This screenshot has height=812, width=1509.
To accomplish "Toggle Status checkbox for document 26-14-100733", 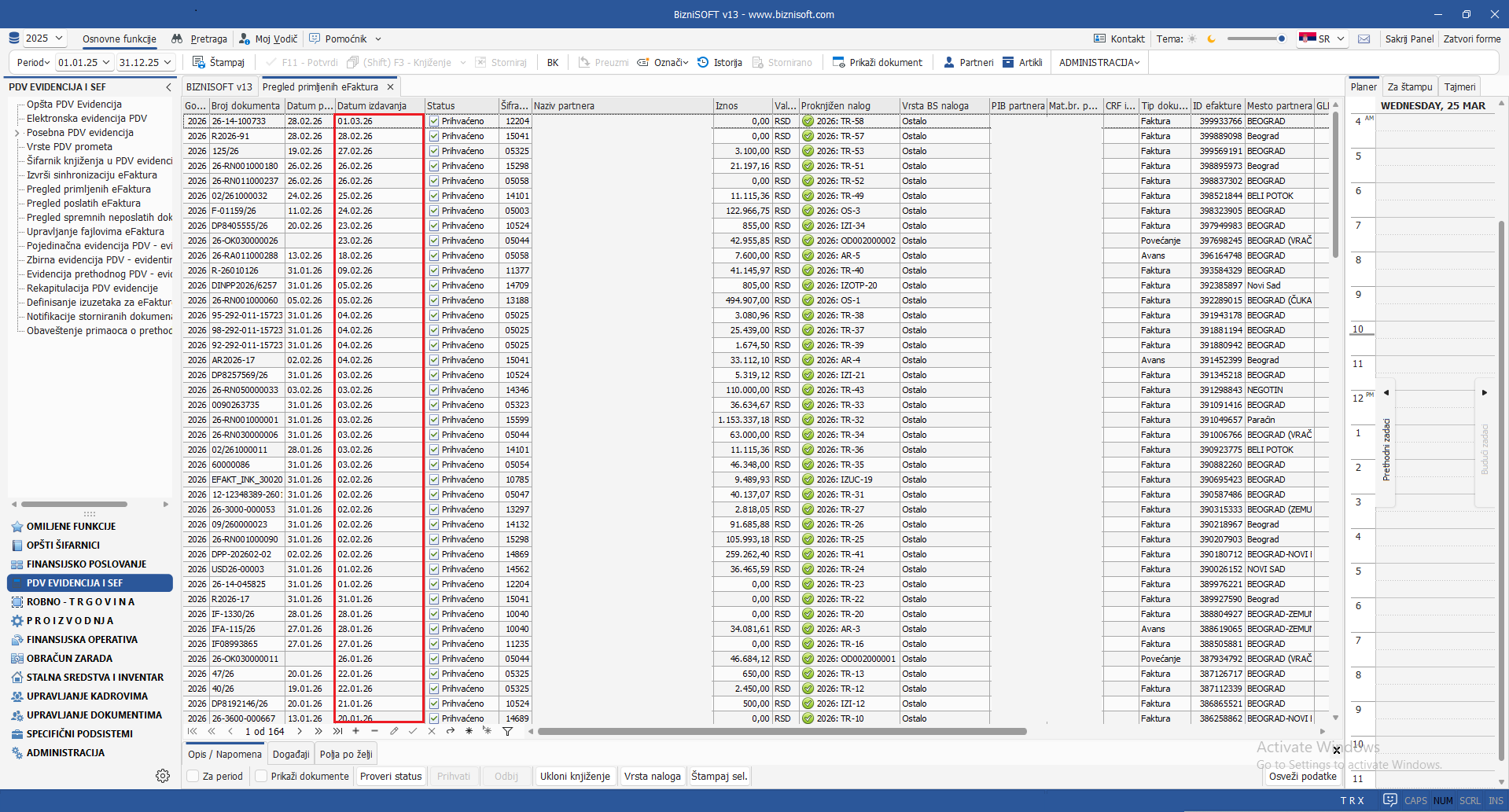I will click(434, 121).
